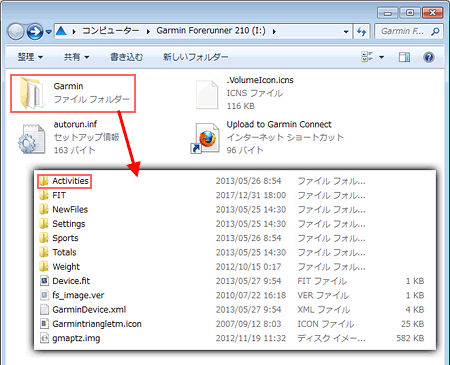Open the recent pages dropdown arrow

(x=49, y=32)
